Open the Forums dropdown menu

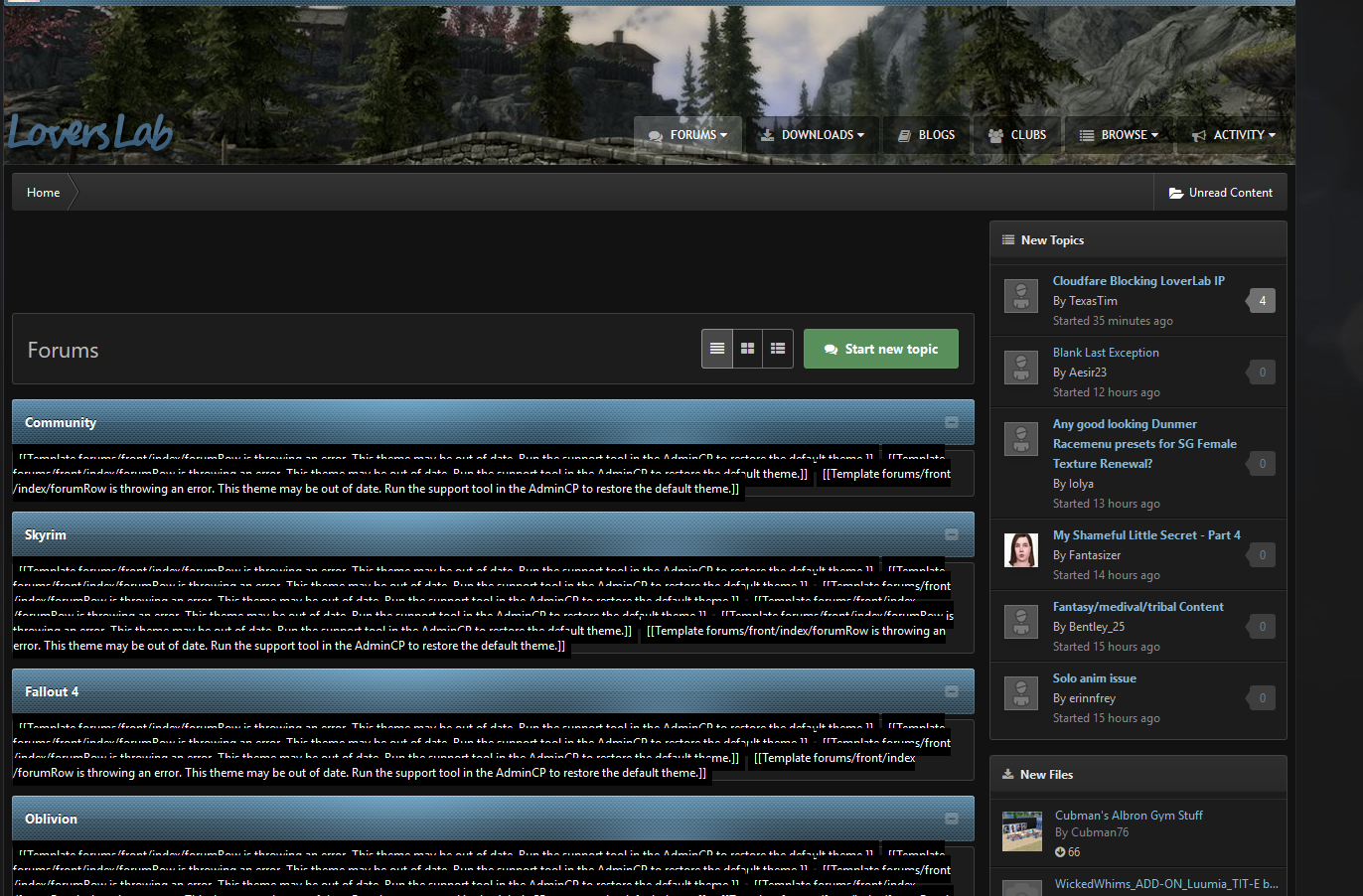688,135
